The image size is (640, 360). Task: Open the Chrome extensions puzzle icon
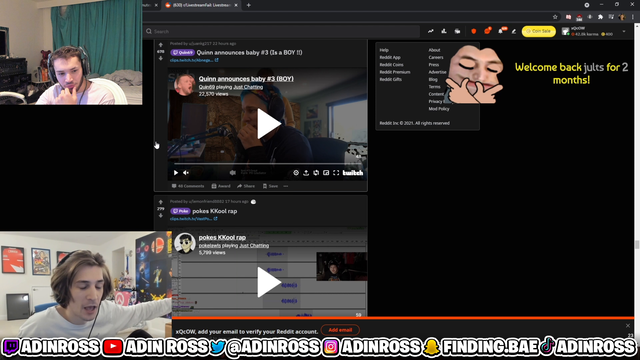[x=600, y=17]
